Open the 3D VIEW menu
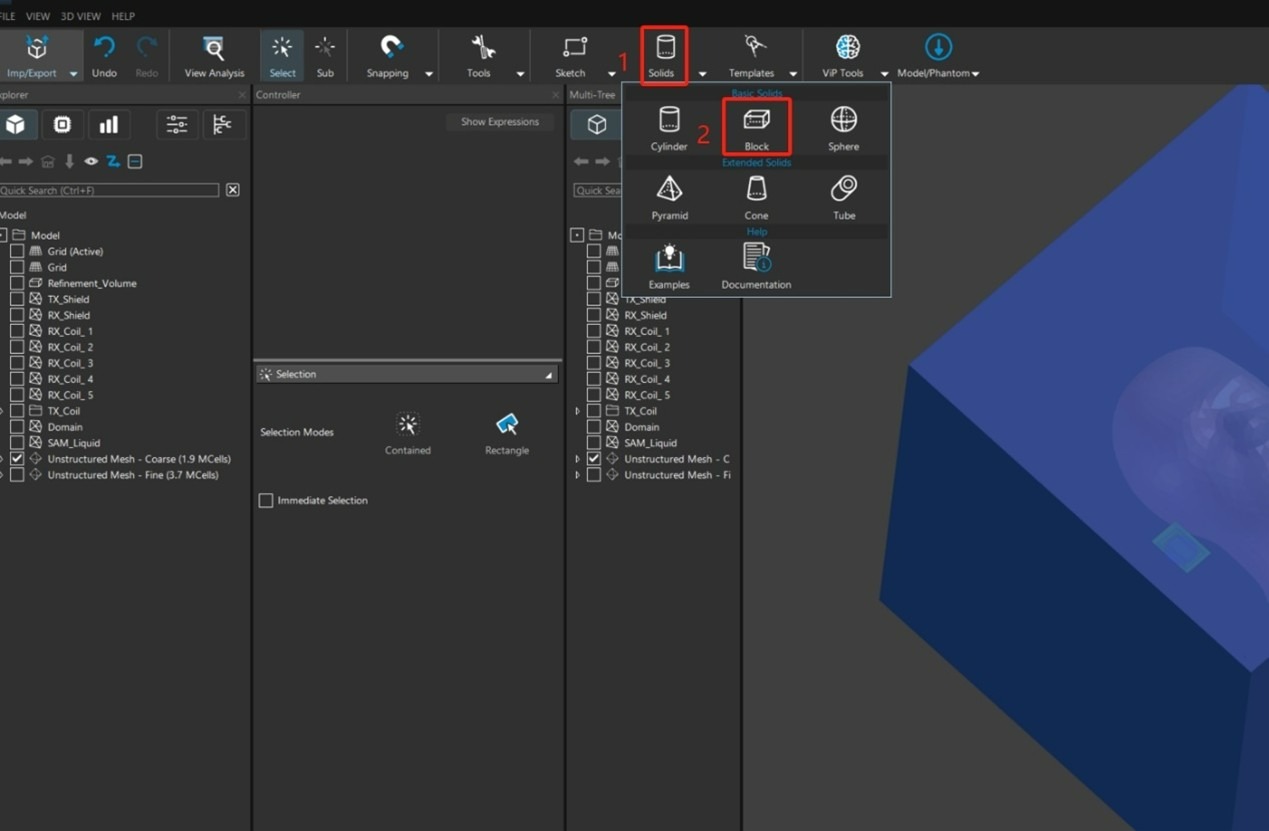Screen dimensions: 1269x831 pyautogui.click(x=80, y=16)
